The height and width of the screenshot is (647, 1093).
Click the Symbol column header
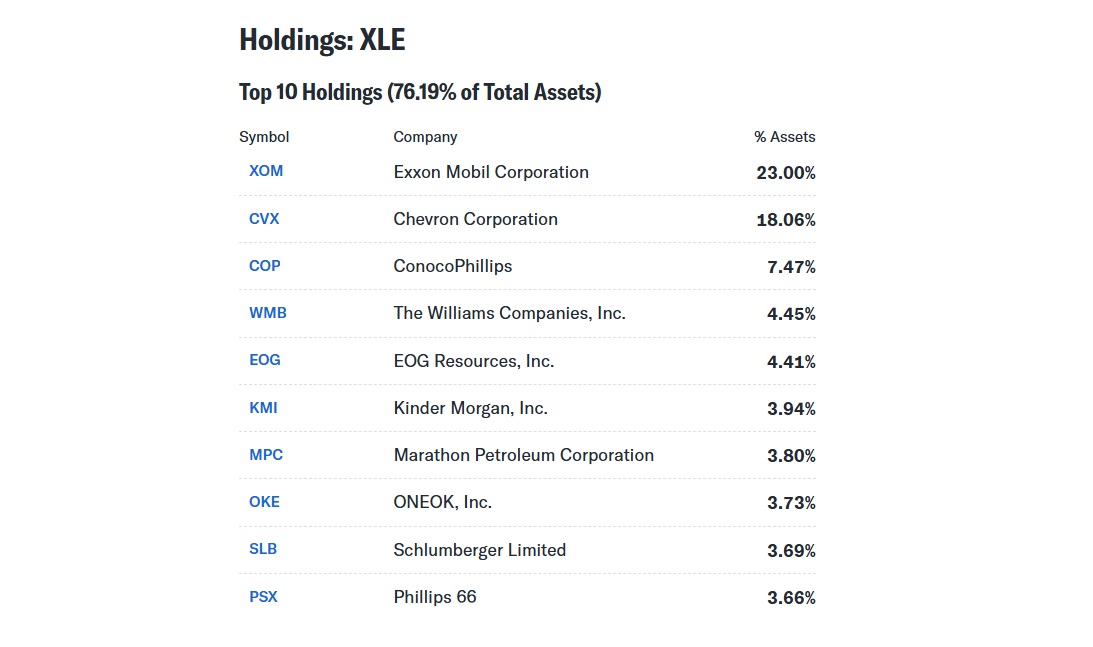tap(264, 137)
